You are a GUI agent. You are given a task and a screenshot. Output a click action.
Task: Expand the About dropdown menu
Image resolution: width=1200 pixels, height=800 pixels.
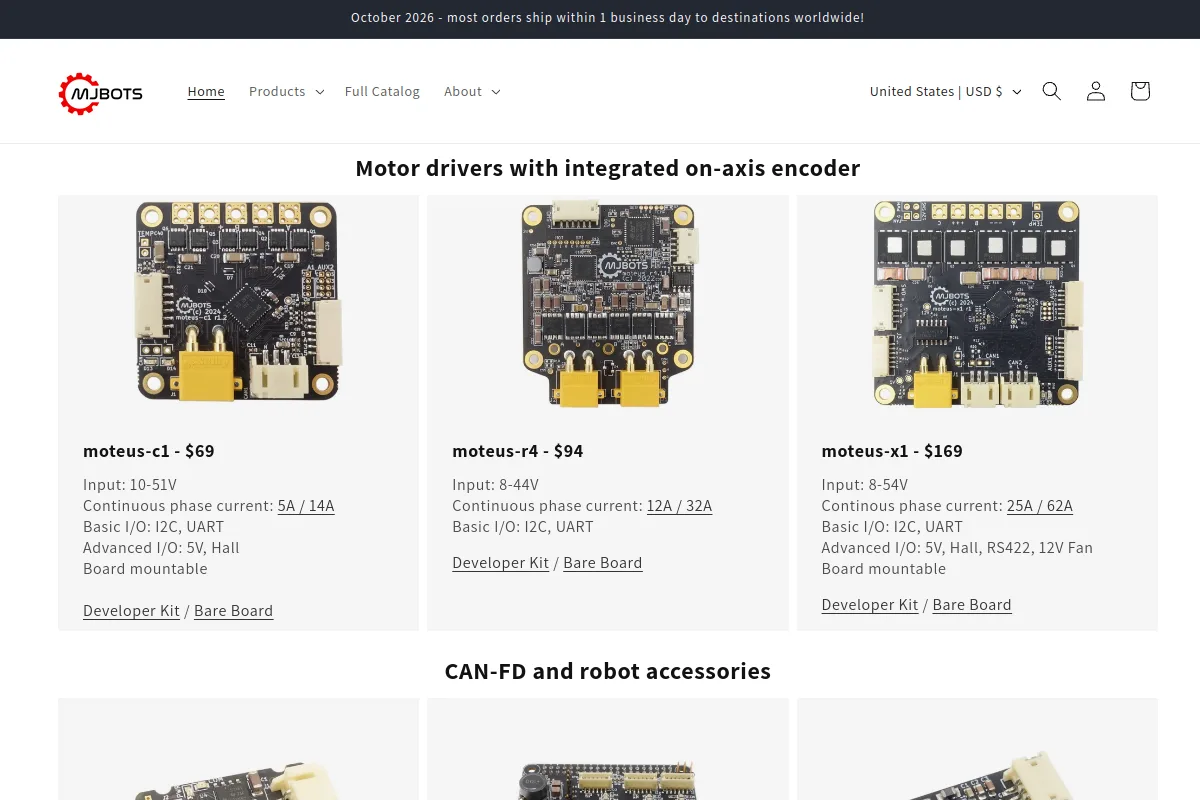click(472, 91)
